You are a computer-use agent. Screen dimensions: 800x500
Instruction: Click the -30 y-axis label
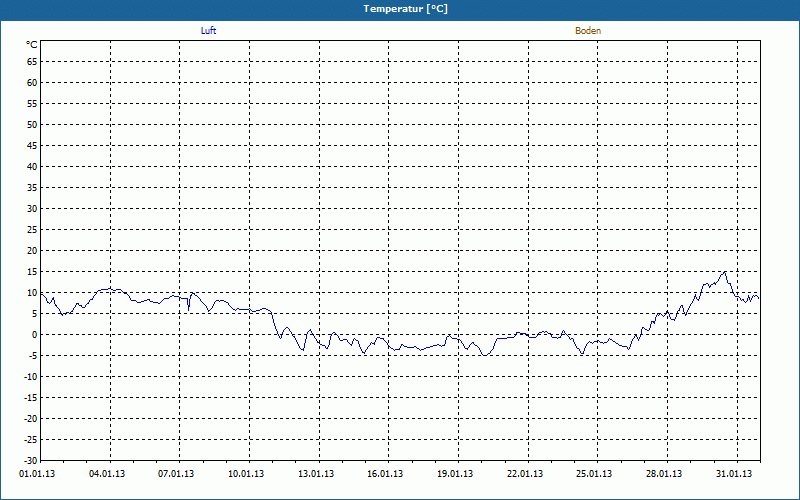(x=31, y=461)
